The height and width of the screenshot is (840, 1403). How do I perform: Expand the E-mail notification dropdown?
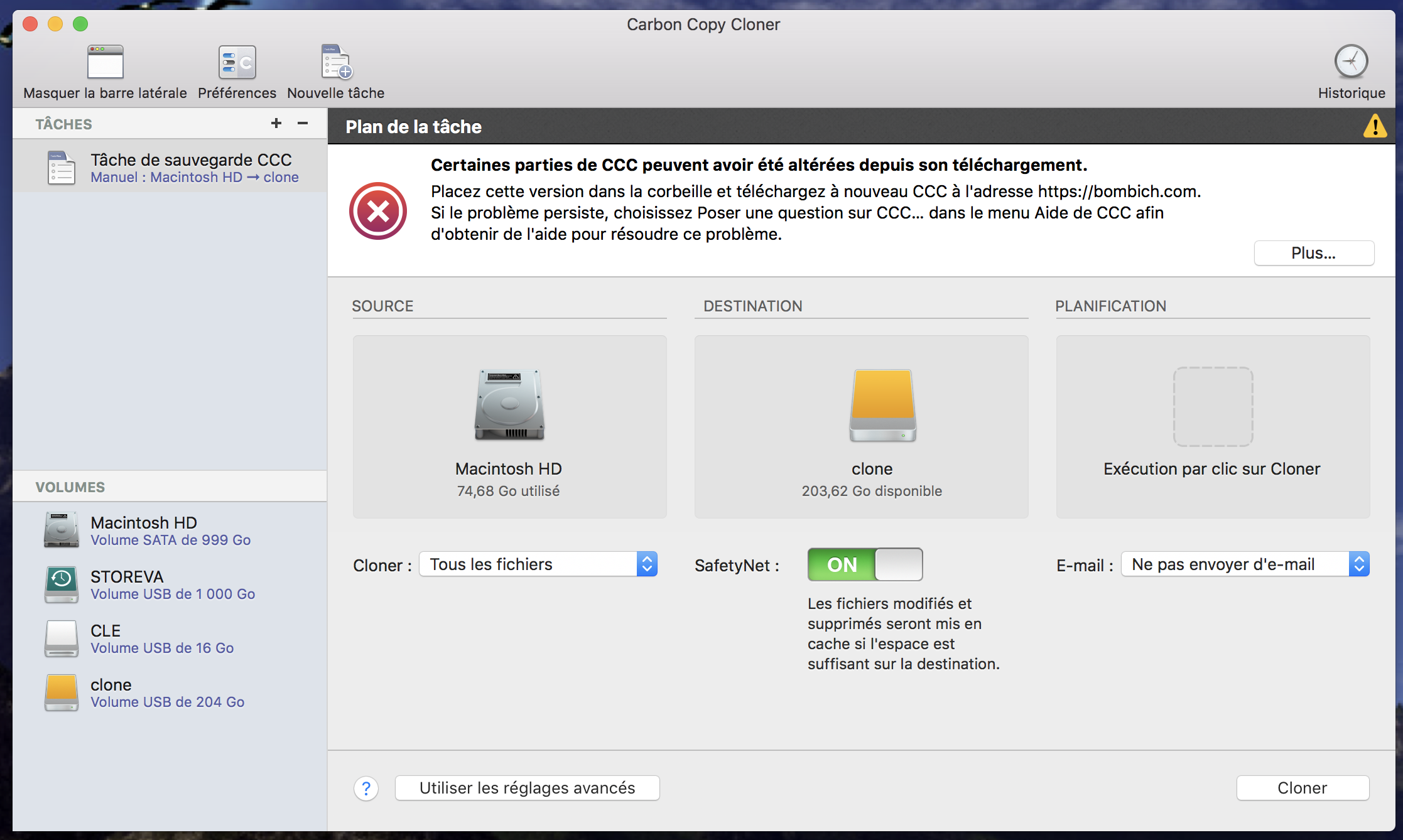tap(1245, 564)
